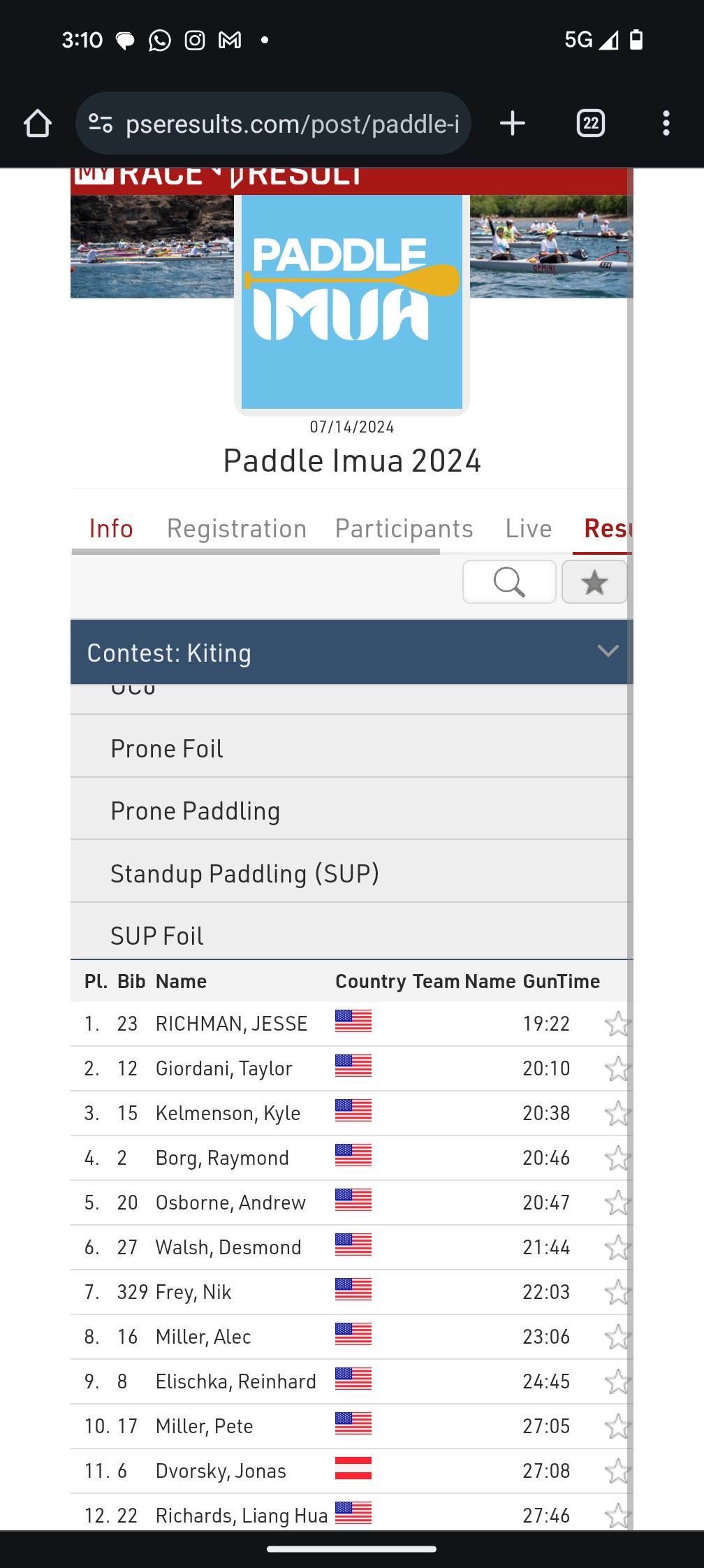Select Standup Paddling (SUP) contest option

244,873
